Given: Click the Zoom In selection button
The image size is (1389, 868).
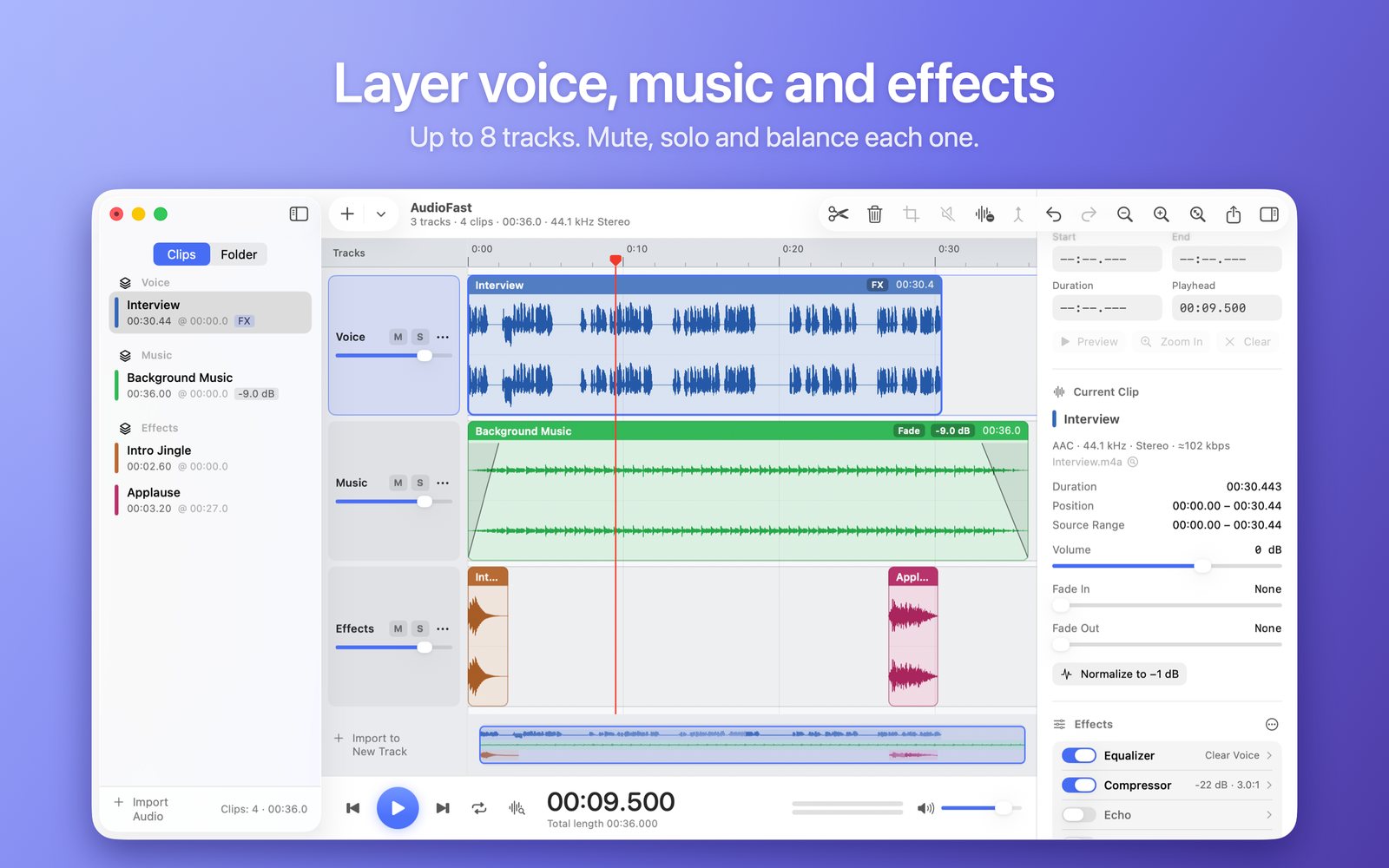Looking at the screenshot, I should [1172, 342].
